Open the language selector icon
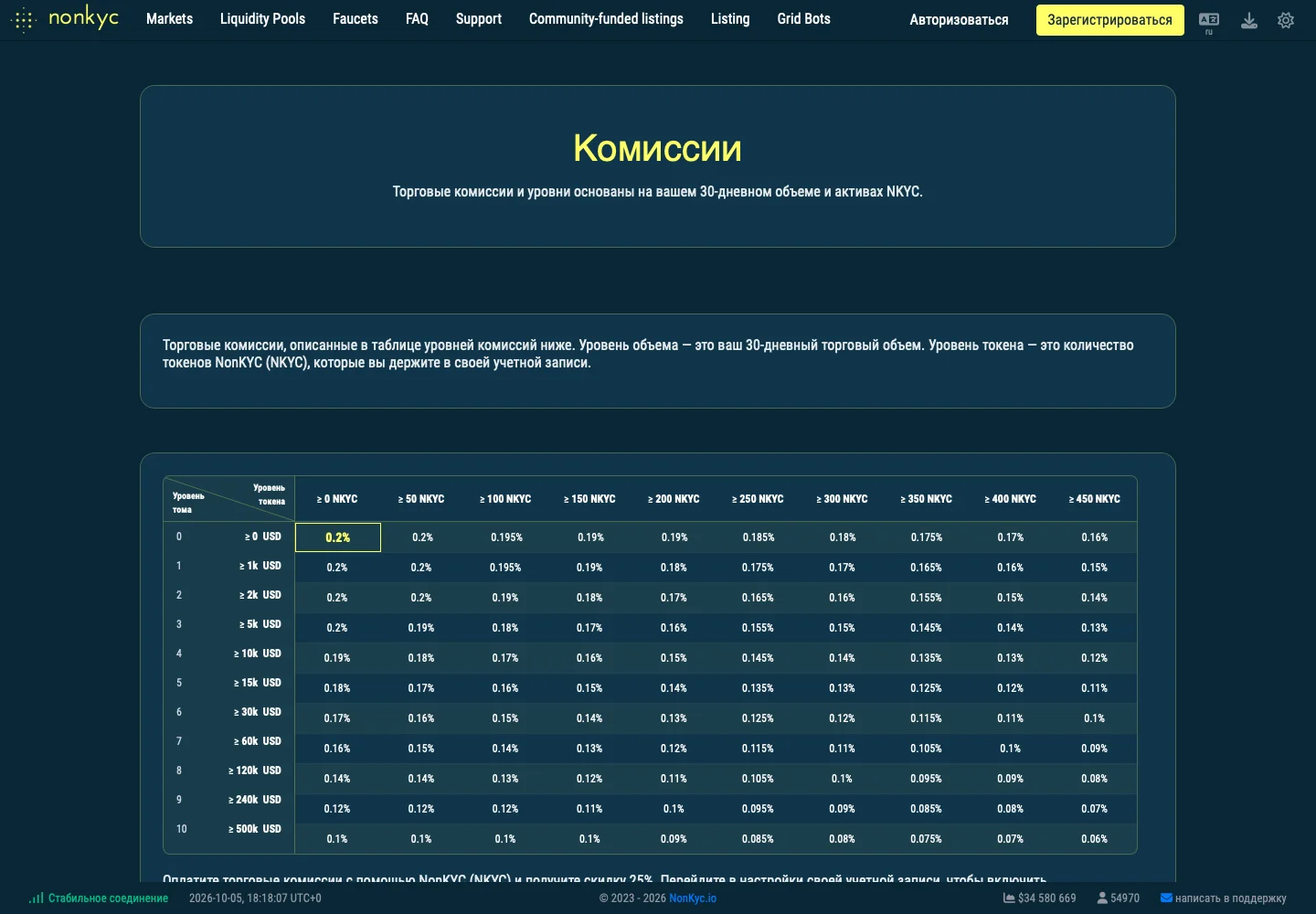The width and height of the screenshot is (1316, 914). [1209, 20]
